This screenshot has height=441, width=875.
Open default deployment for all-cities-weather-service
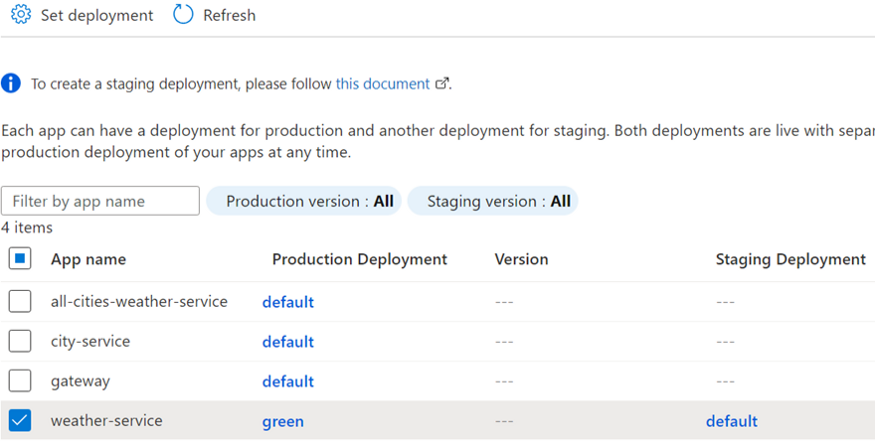pos(288,302)
